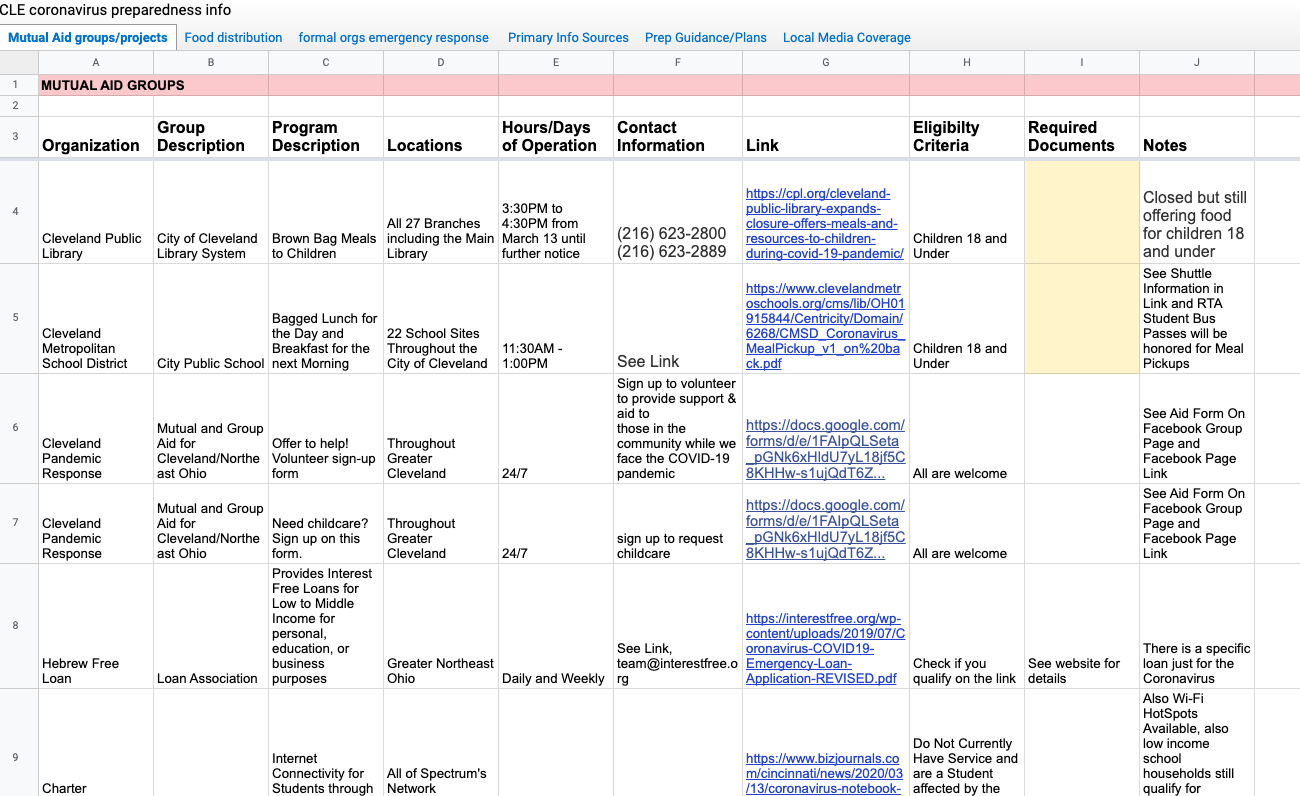Click the Locations header cell
The width and height of the screenshot is (1300, 796).
click(441, 137)
